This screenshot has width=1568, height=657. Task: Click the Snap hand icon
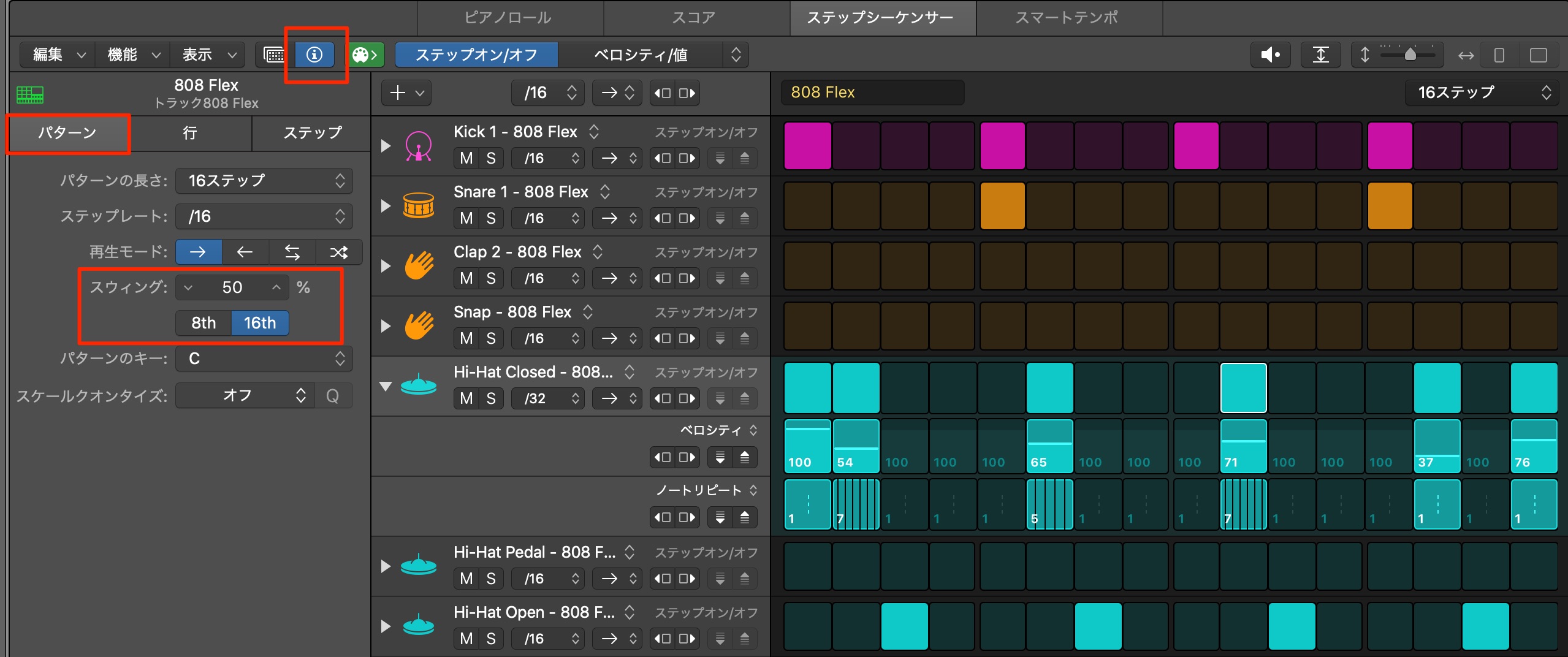coord(419,325)
